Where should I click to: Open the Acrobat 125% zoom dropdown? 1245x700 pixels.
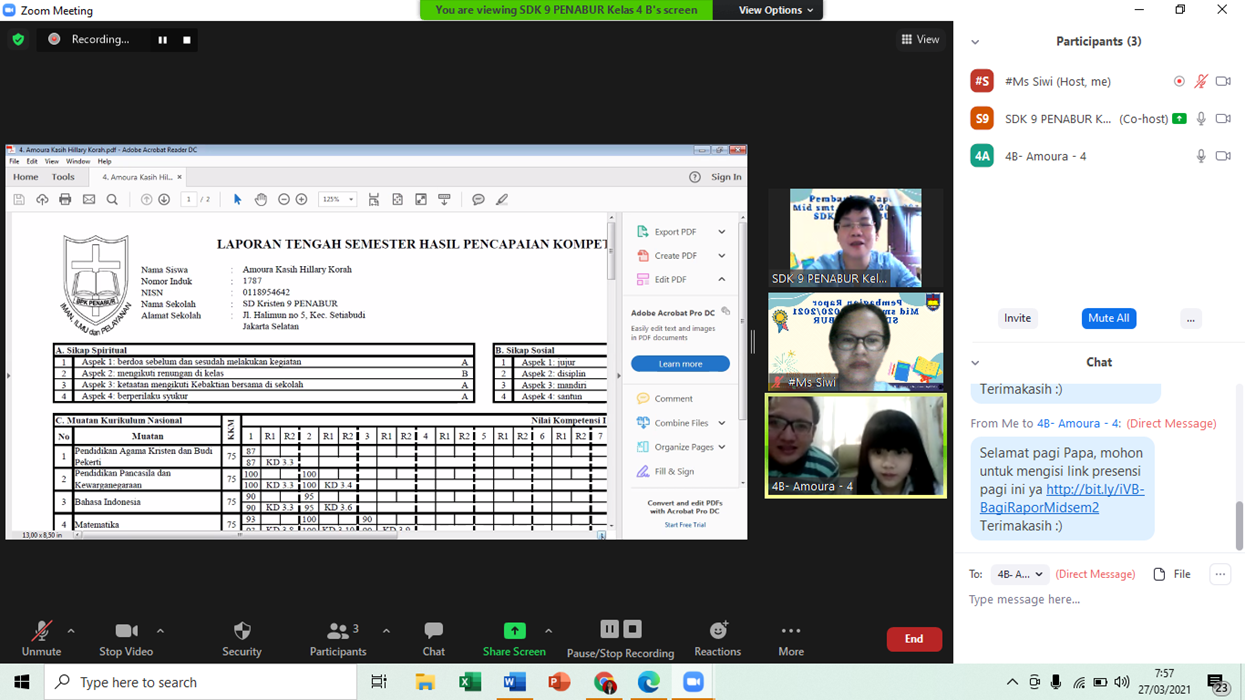pos(337,200)
